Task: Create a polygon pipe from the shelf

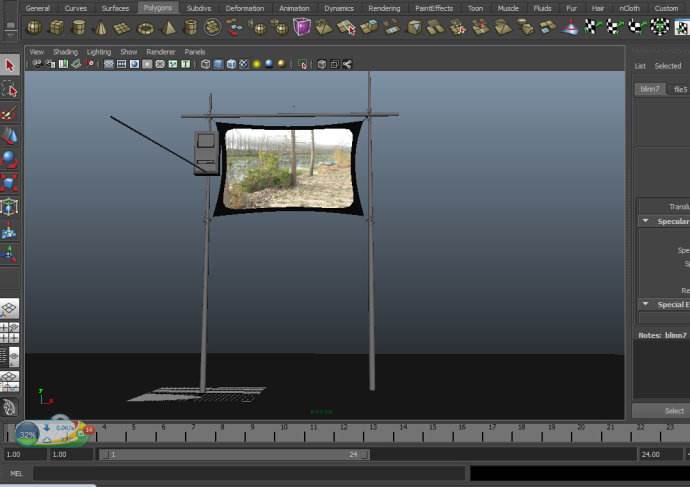Action: 190,28
